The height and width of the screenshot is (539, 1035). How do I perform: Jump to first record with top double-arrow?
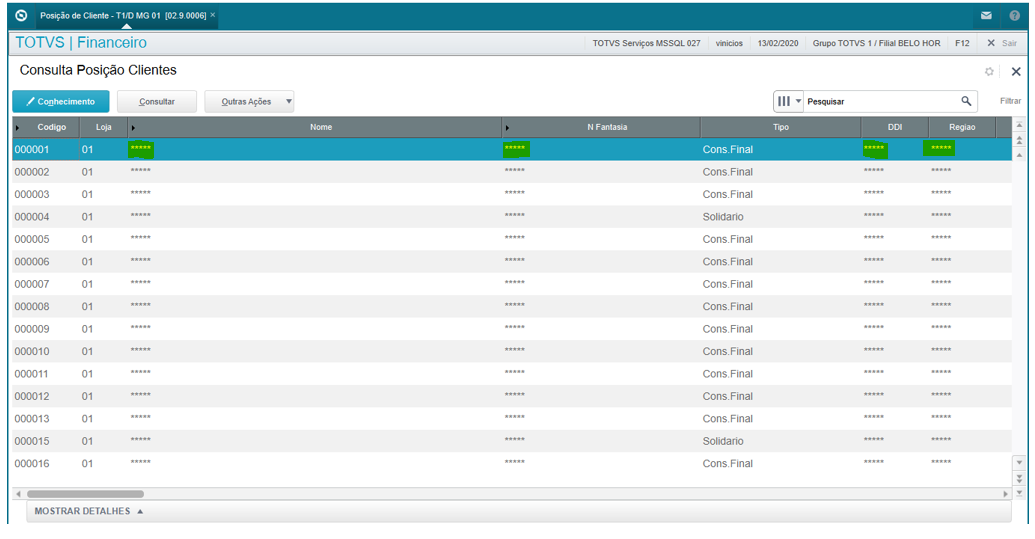(x=1019, y=140)
